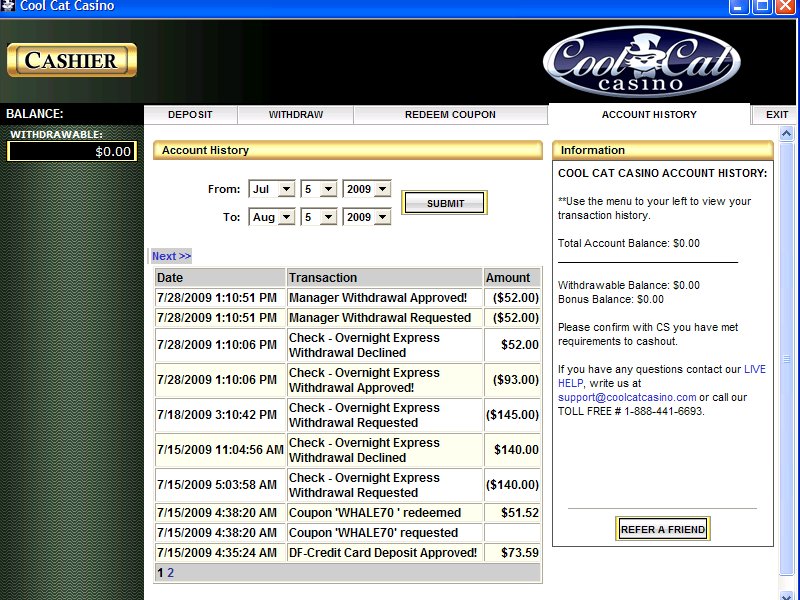The image size is (800, 600).
Task: Click the Account History panel heading
Action: click(x=347, y=150)
